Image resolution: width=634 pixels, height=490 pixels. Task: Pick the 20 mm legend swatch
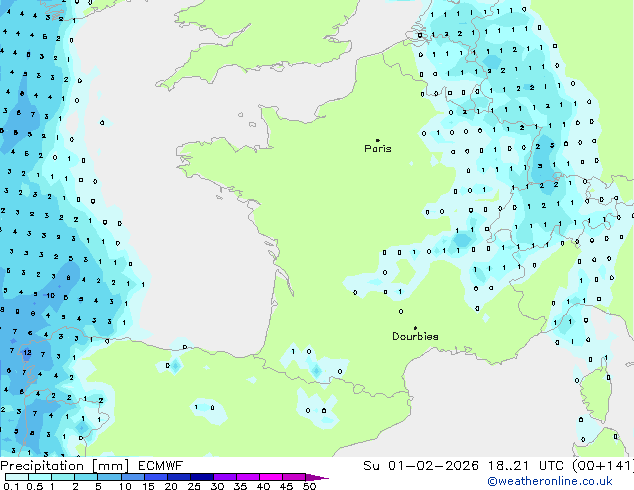(x=178, y=477)
